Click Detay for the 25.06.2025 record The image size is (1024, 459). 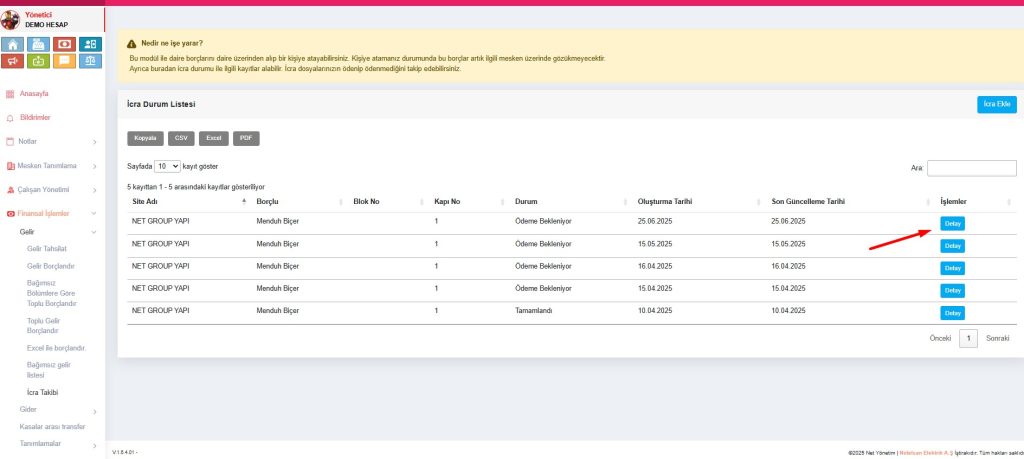click(953, 223)
